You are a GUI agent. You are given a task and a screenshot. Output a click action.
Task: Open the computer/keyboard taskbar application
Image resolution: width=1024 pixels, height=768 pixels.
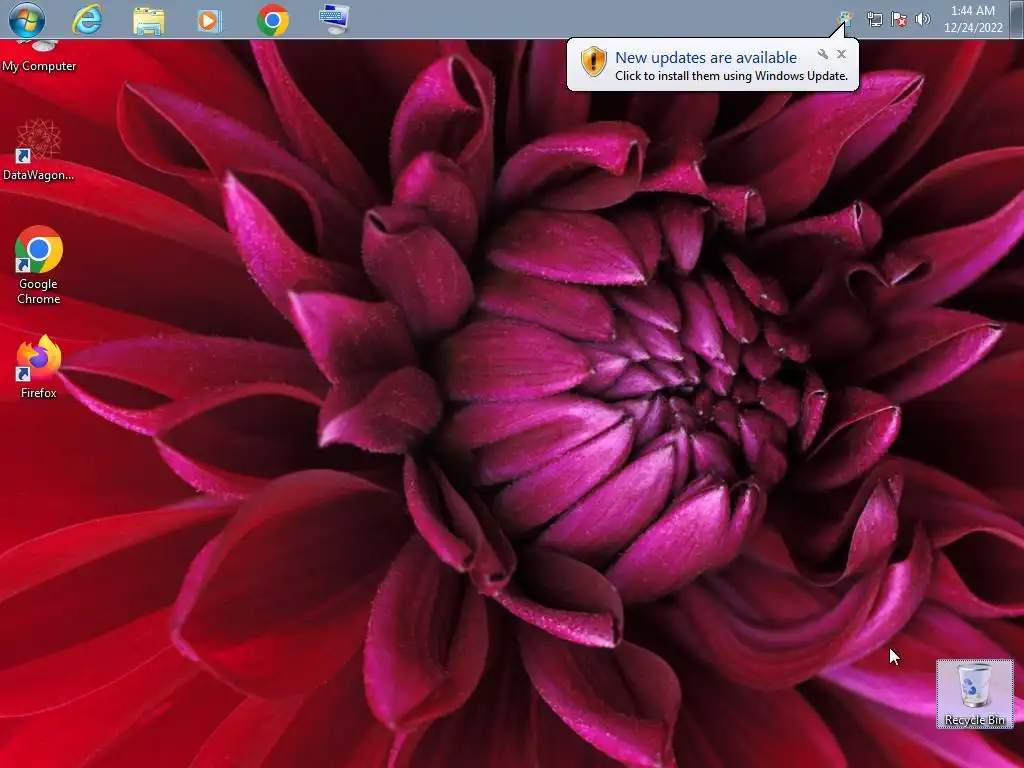(334, 20)
